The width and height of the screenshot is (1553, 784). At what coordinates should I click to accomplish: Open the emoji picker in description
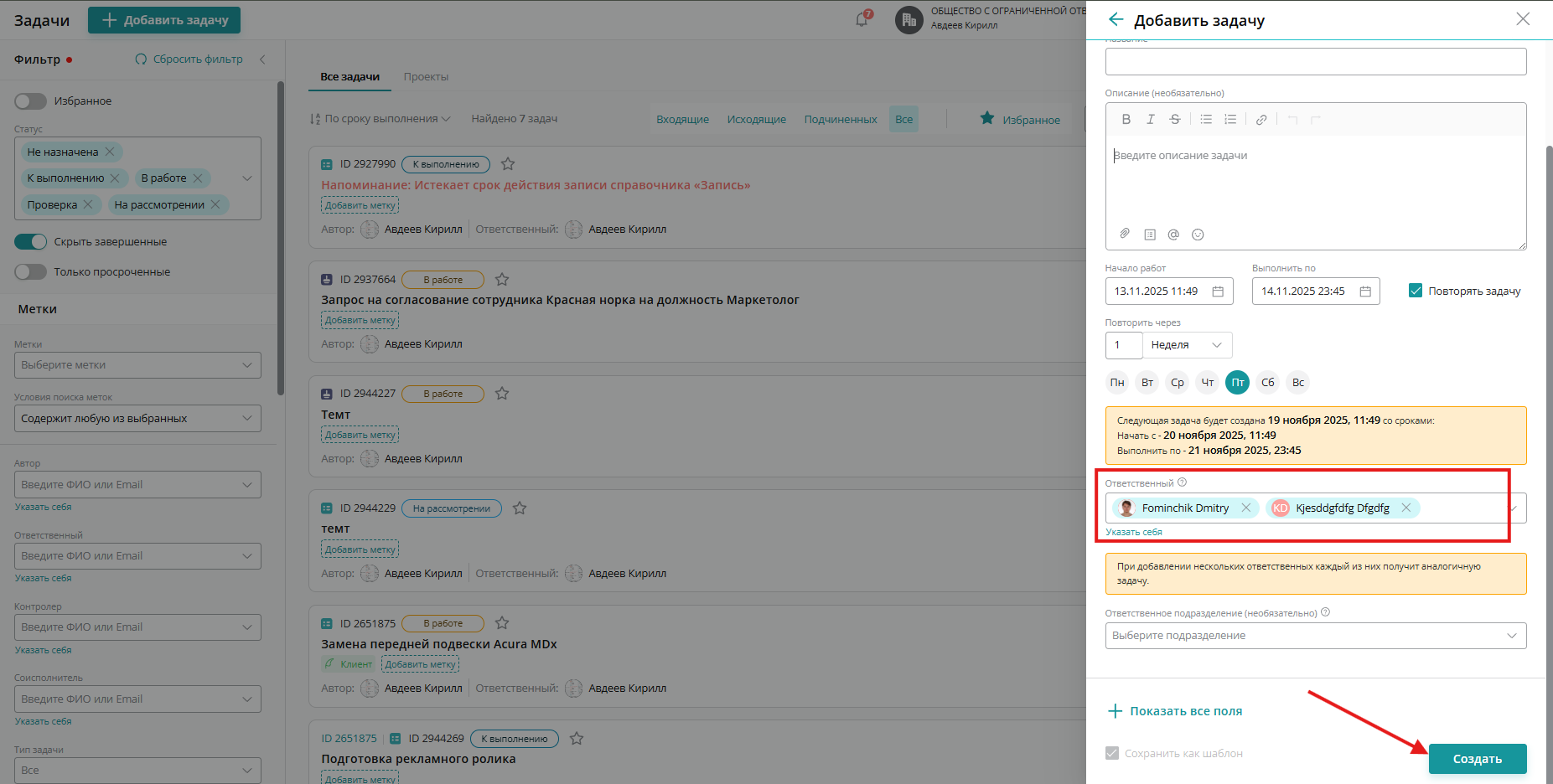1198,235
